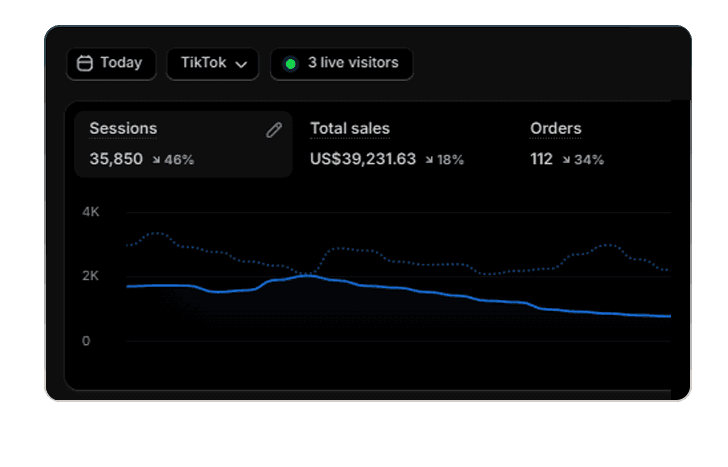Click the US$39,231.63 total sales value

click(363, 159)
